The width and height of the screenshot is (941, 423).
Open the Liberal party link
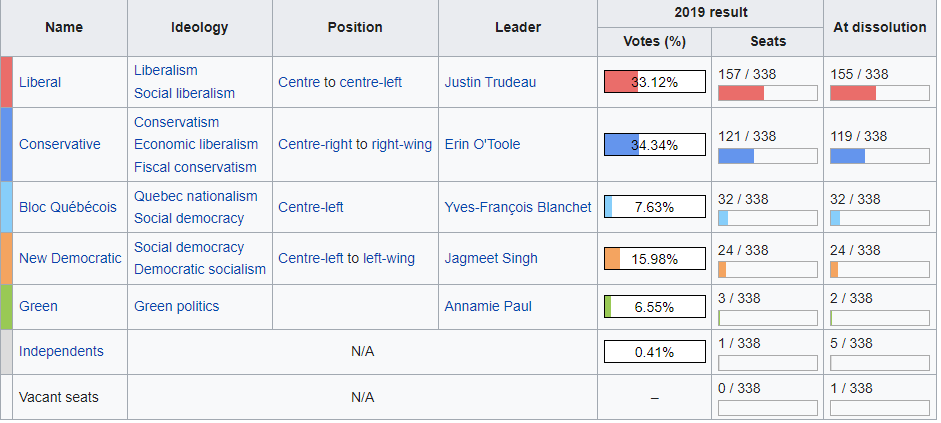[40, 82]
